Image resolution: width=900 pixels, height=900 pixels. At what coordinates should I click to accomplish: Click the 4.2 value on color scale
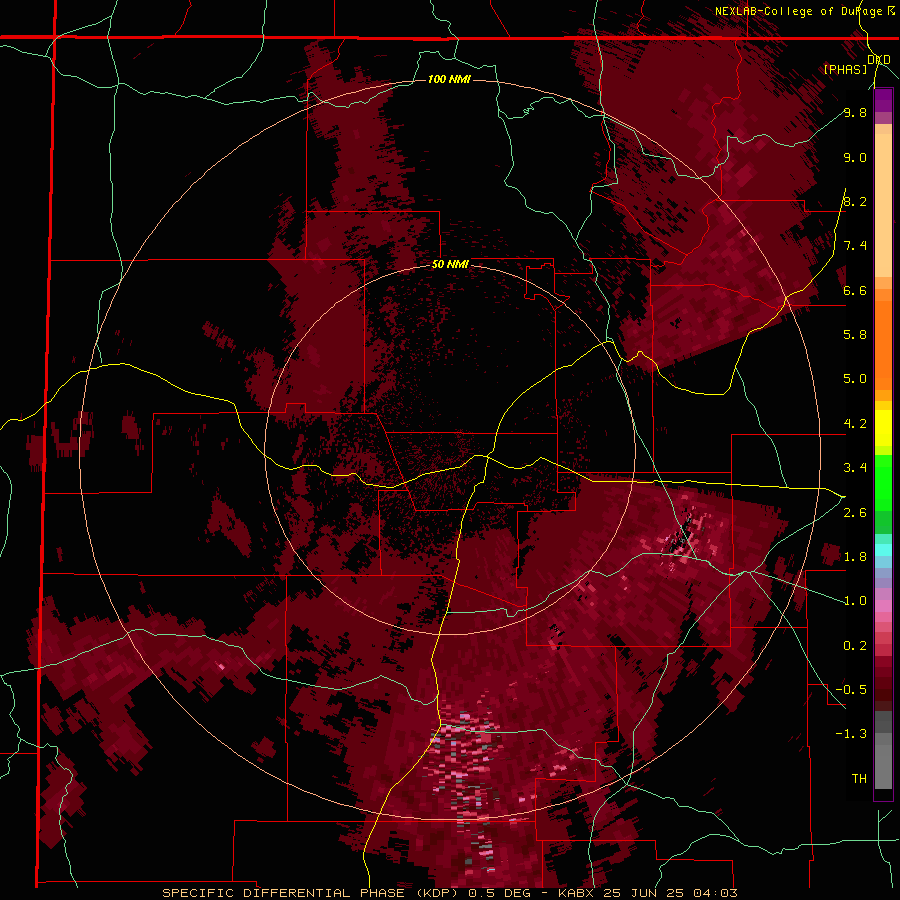[x=855, y=424]
